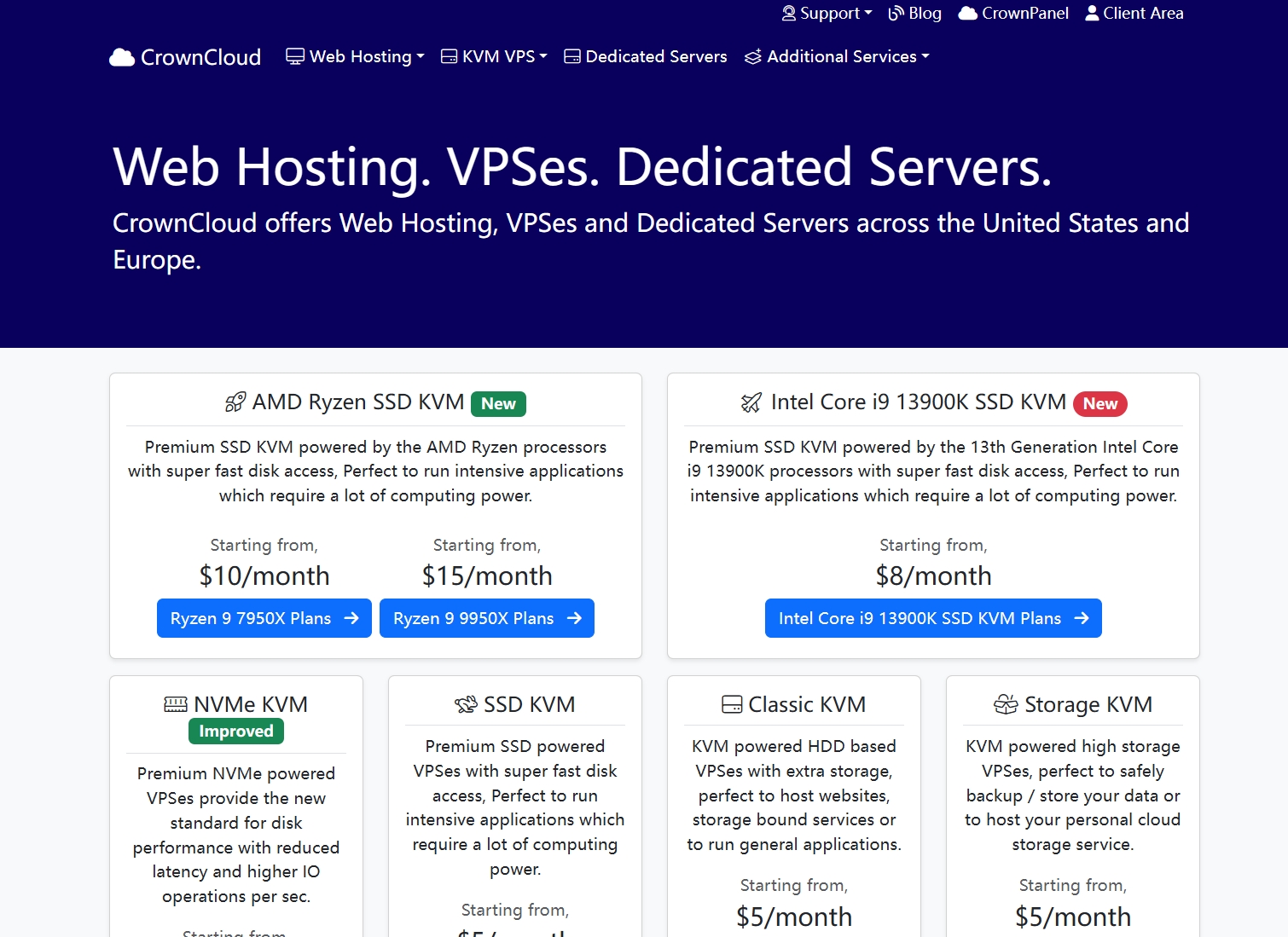Viewport: 1288px width, 937px height.
Task: Click the CrownCloud cloud logo icon
Action: (x=122, y=57)
